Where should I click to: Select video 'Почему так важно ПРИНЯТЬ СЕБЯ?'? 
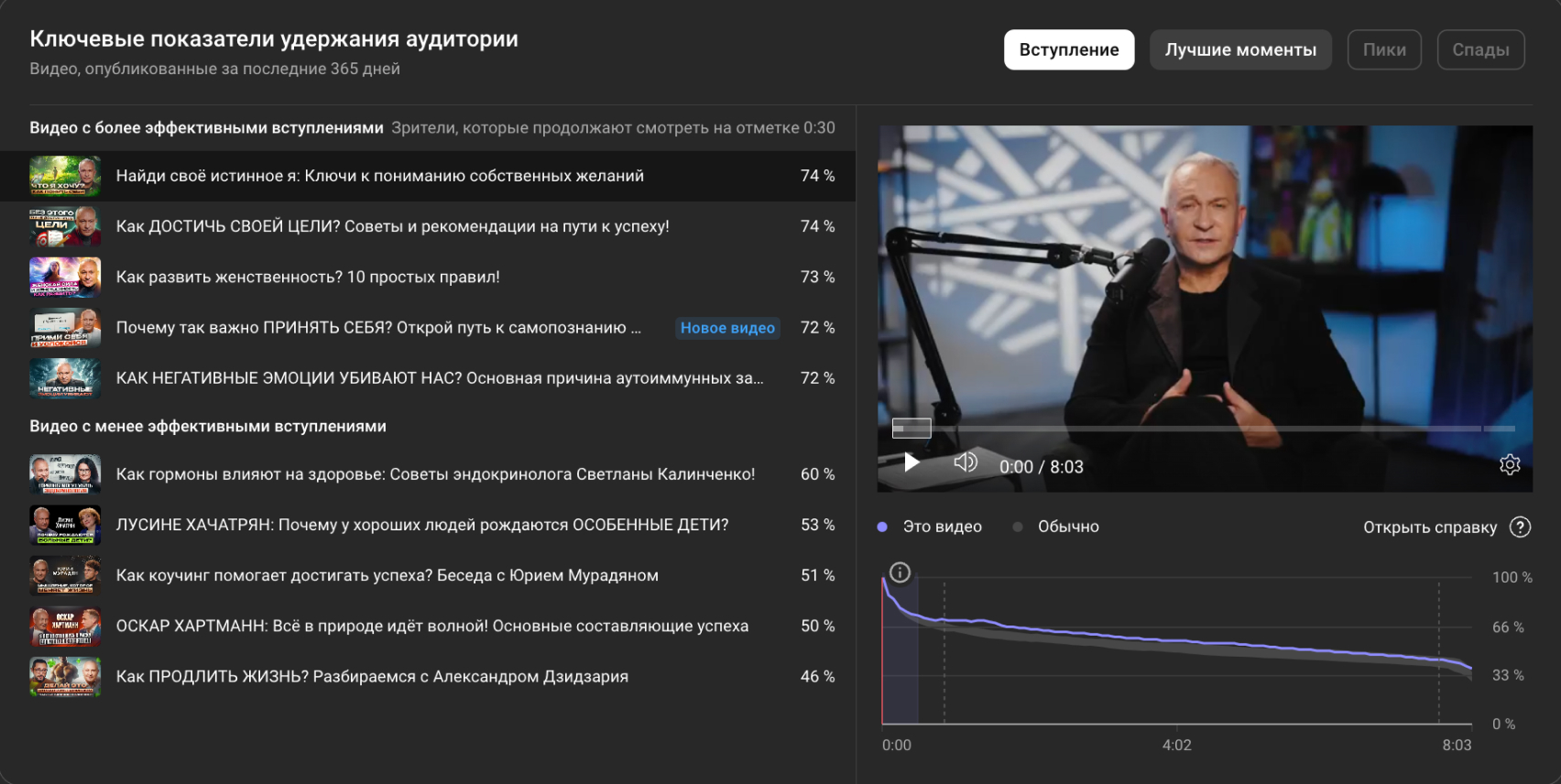point(428,328)
